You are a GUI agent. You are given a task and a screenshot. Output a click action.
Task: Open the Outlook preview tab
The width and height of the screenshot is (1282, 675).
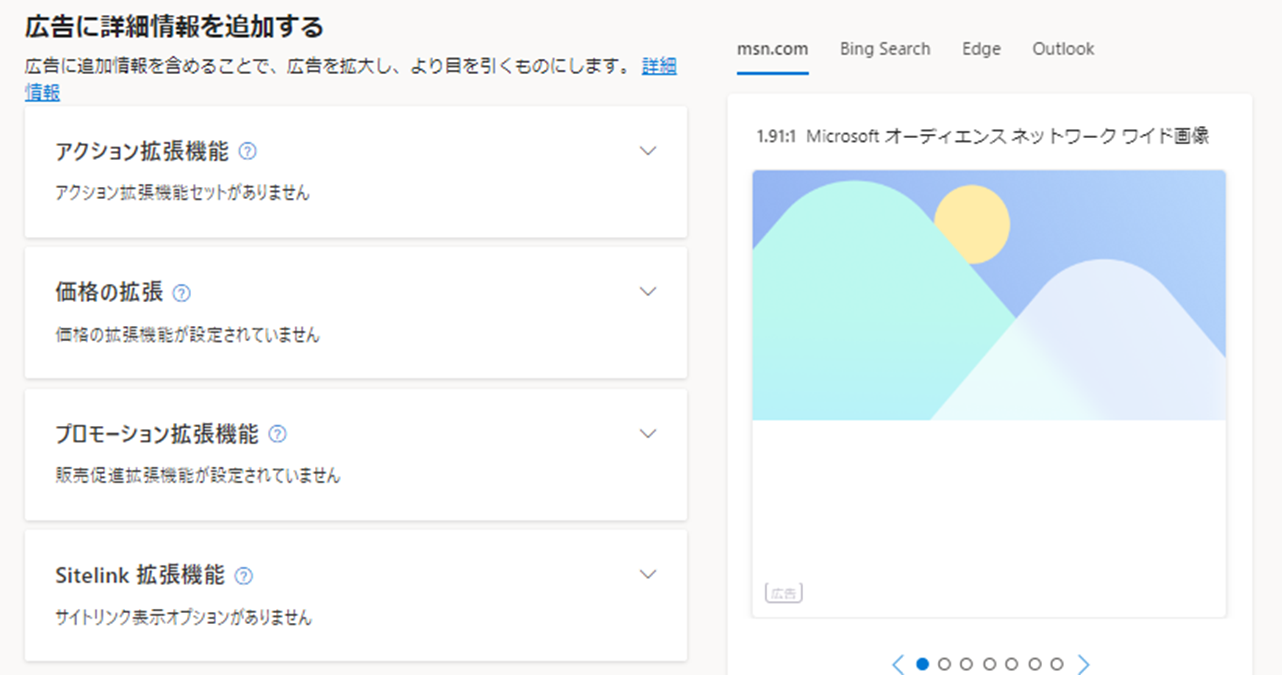pos(1063,49)
